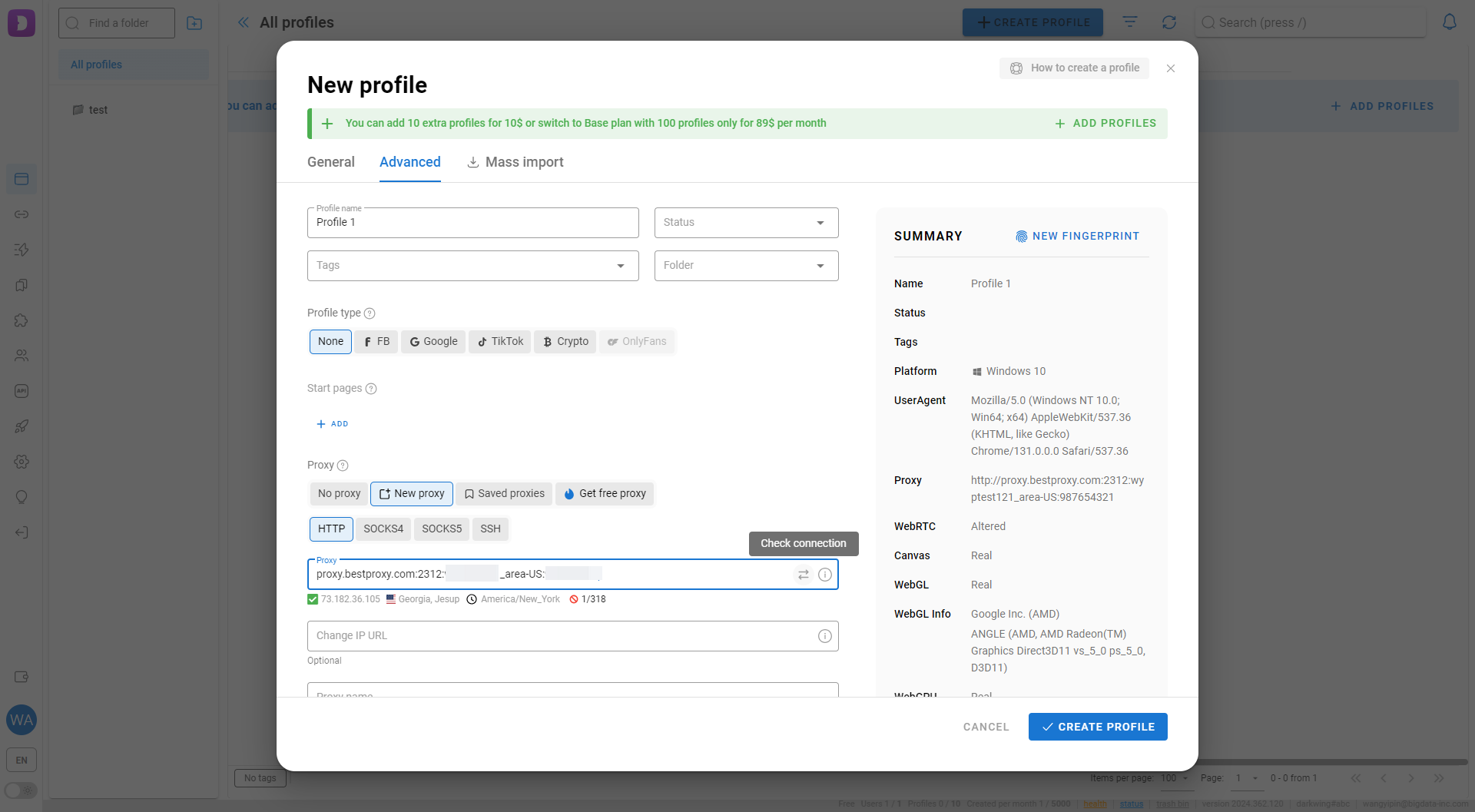This screenshot has width=1475, height=812.
Task: Select TikTok profile type
Action: 500,342
